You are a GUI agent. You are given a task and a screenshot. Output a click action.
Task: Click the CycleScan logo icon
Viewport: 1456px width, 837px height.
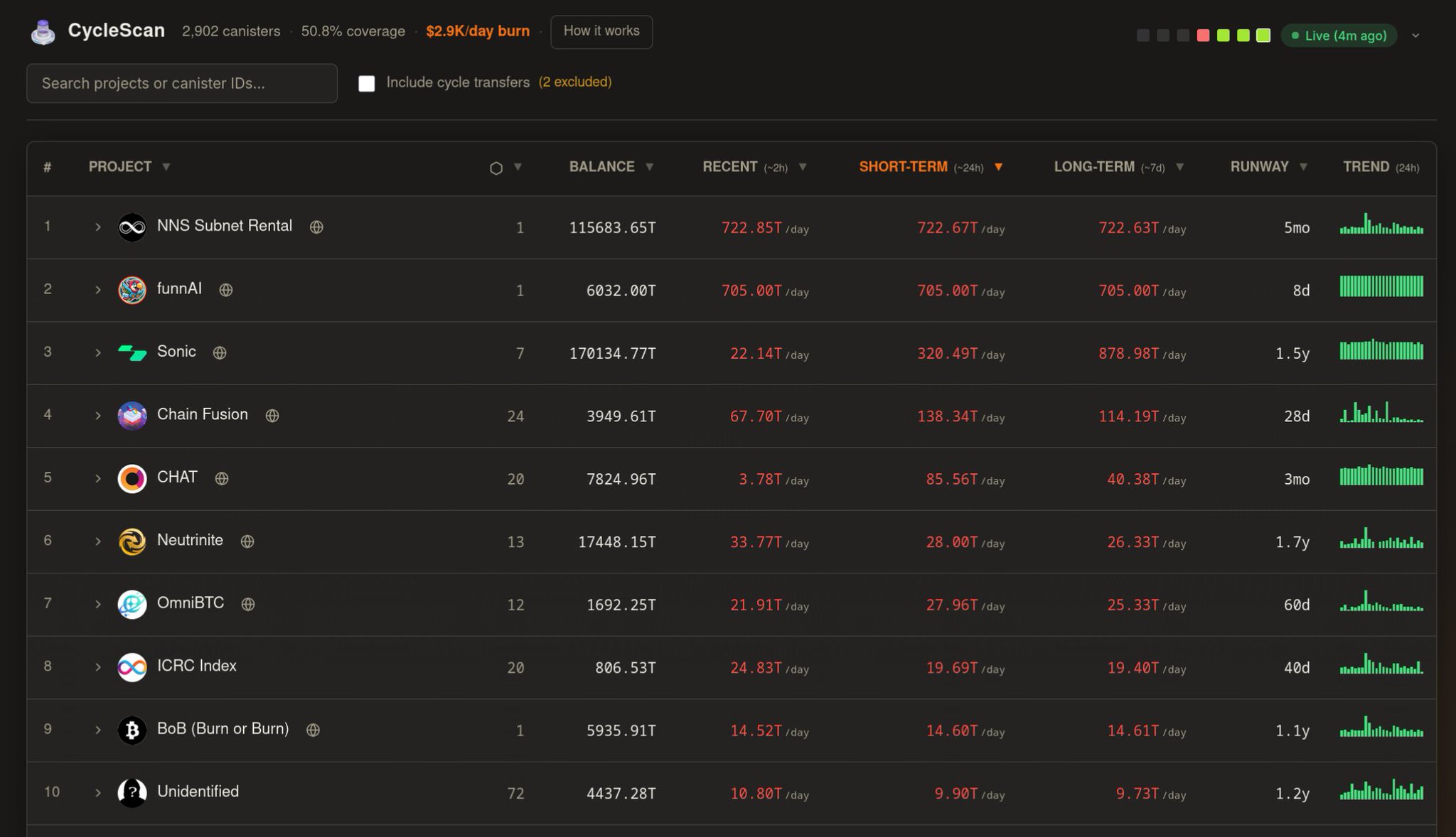[x=43, y=32]
